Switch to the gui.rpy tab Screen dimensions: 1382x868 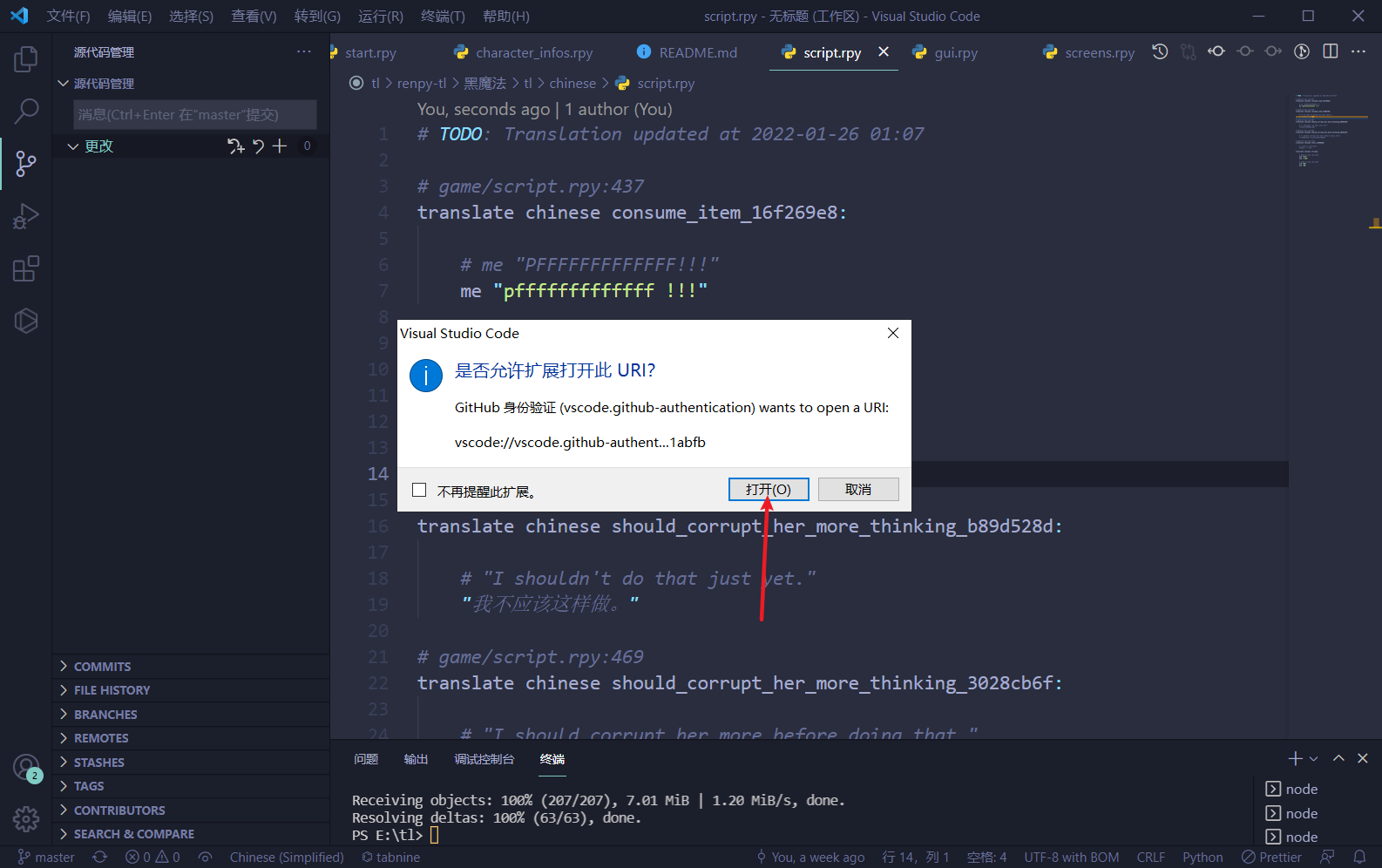pos(956,52)
